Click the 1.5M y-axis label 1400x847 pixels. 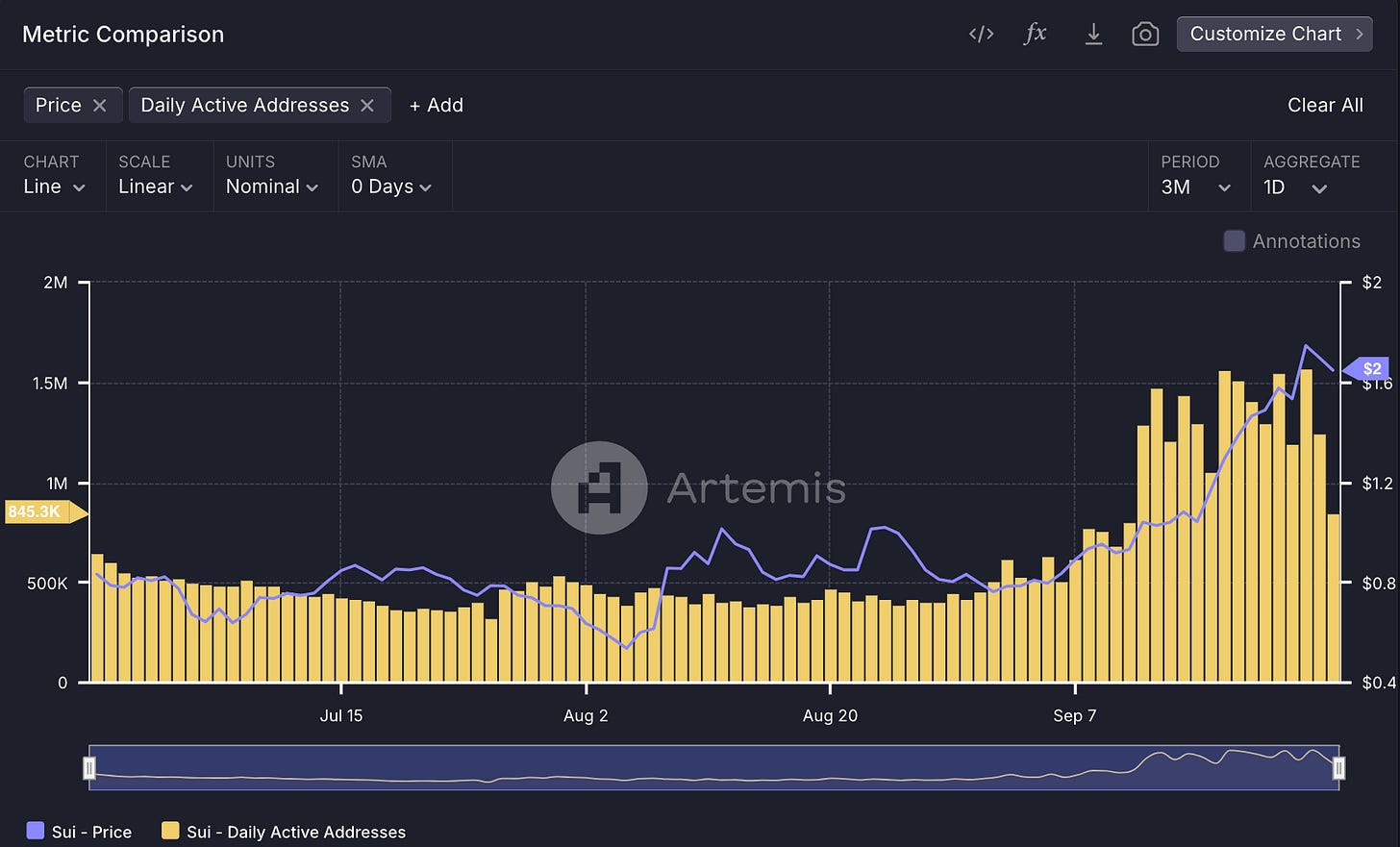point(50,383)
